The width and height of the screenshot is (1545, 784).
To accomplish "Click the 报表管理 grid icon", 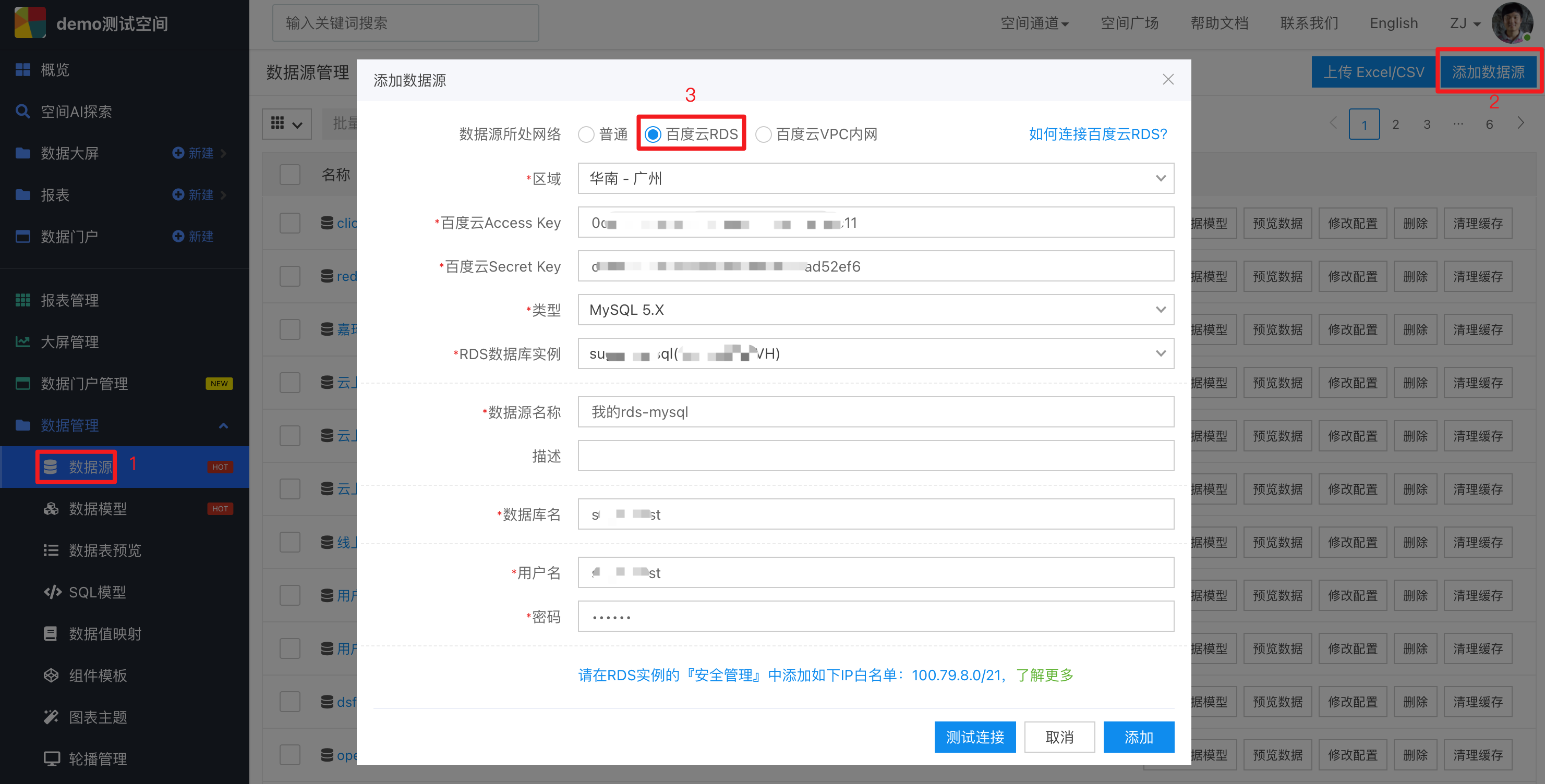I will [x=23, y=300].
